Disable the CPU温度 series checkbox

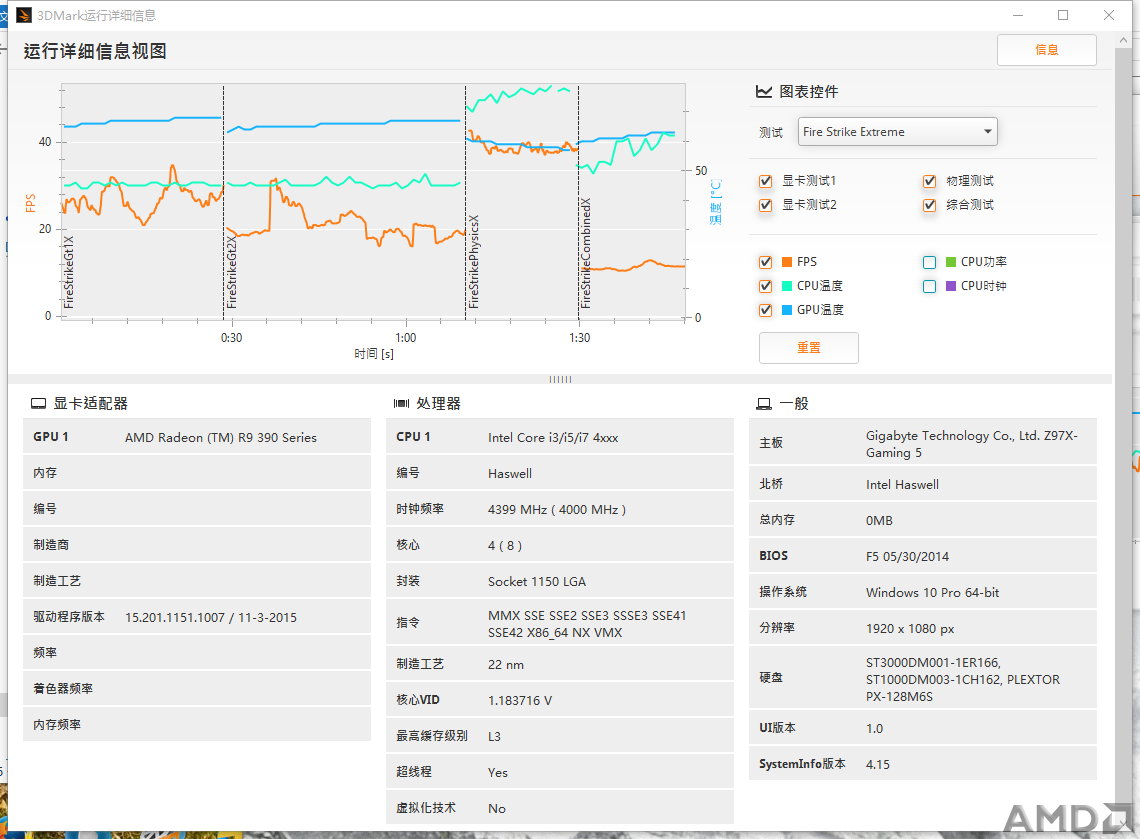click(766, 286)
